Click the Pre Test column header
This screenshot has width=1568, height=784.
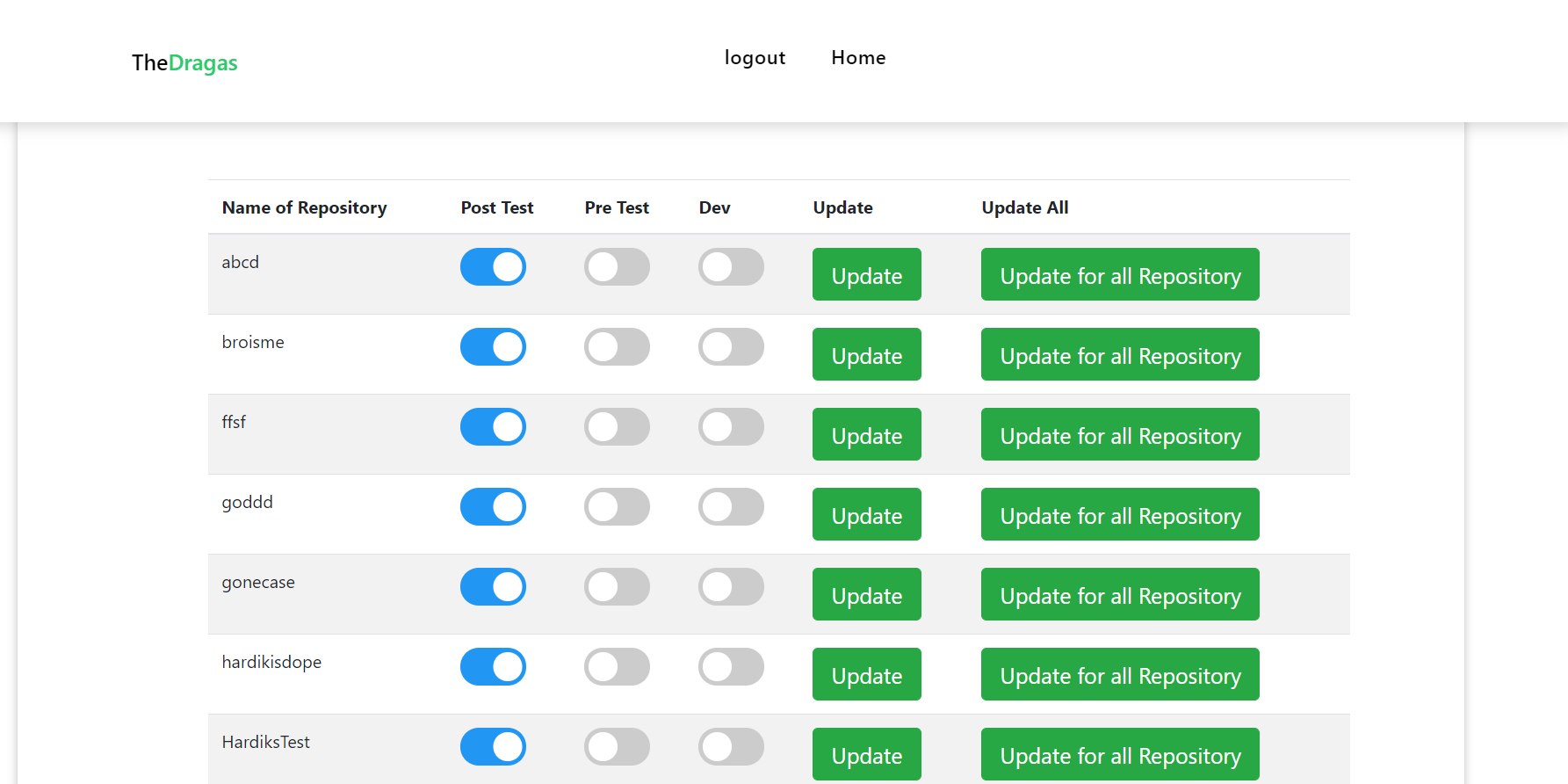(x=617, y=207)
